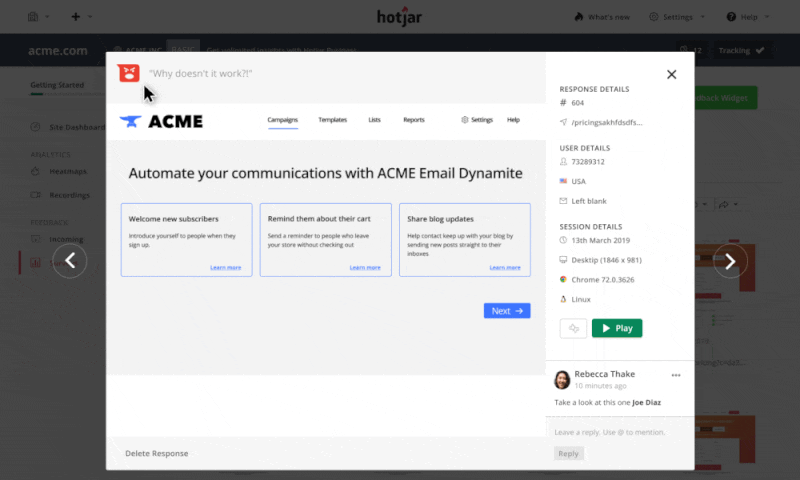Screen dimensions: 800x480
Task: Click Delete Response link
Action: [157, 453]
